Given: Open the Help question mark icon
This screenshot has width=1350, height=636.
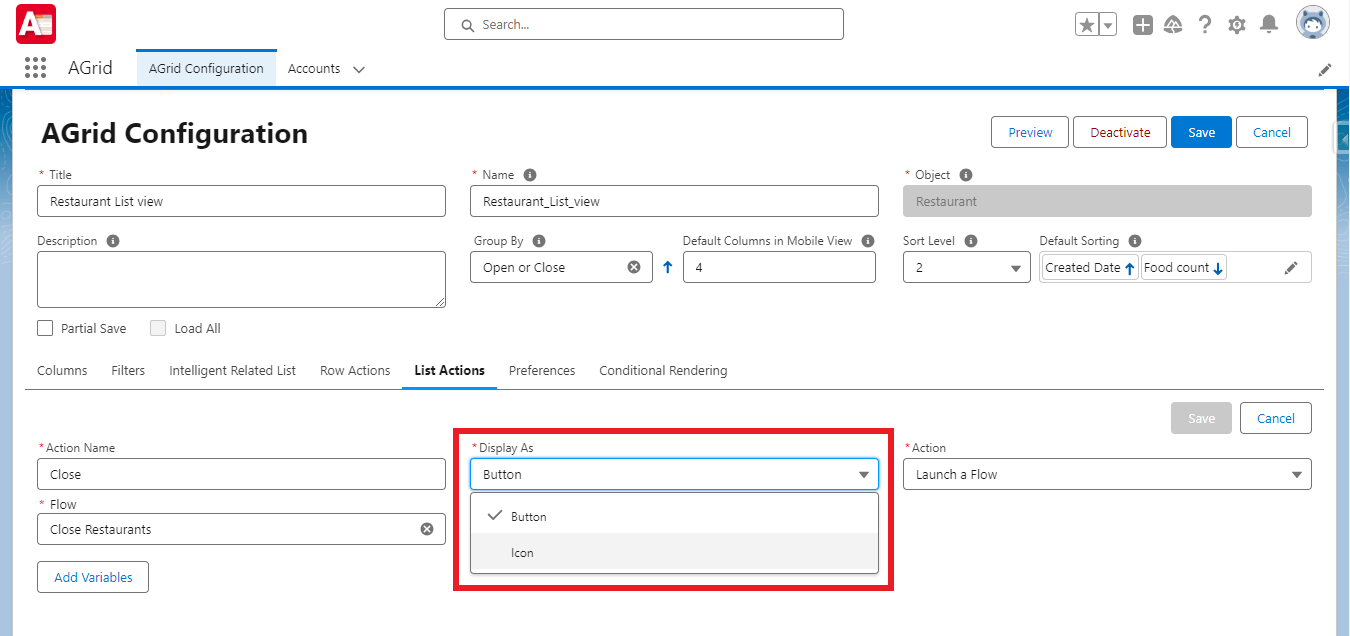Looking at the screenshot, I should [x=1205, y=25].
